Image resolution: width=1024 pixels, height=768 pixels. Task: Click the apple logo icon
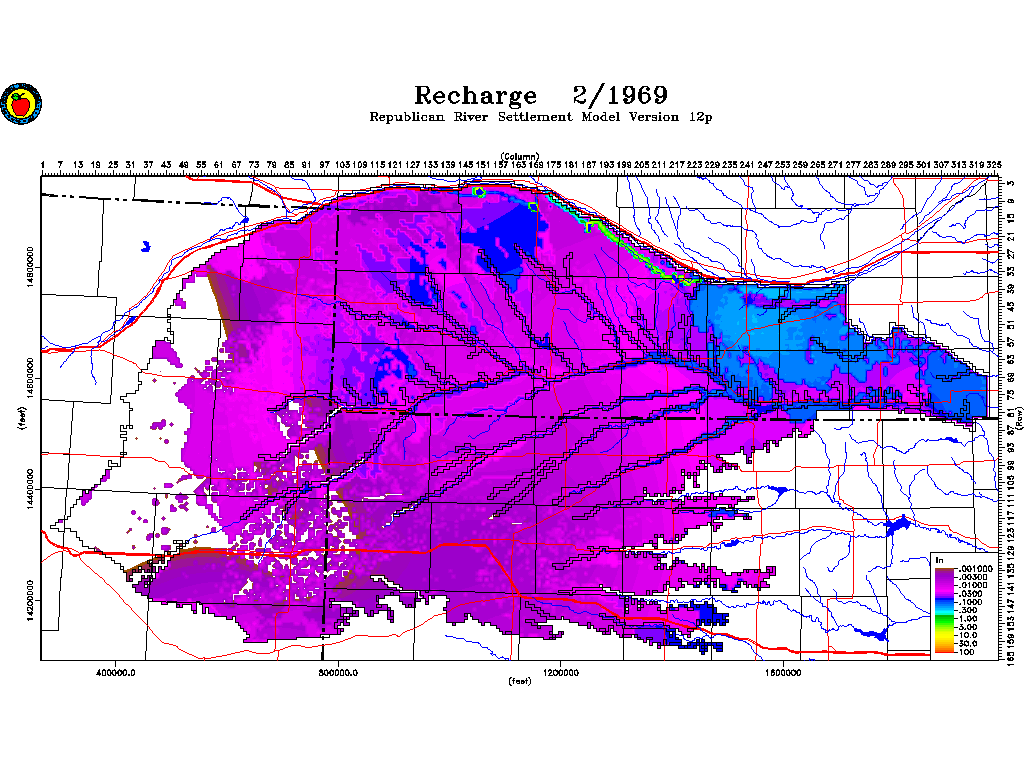pos(21,103)
